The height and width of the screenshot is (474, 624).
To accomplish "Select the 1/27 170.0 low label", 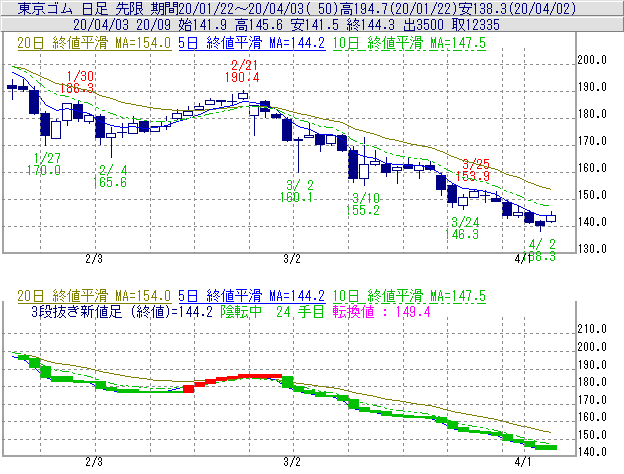I will [x=44, y=164].
